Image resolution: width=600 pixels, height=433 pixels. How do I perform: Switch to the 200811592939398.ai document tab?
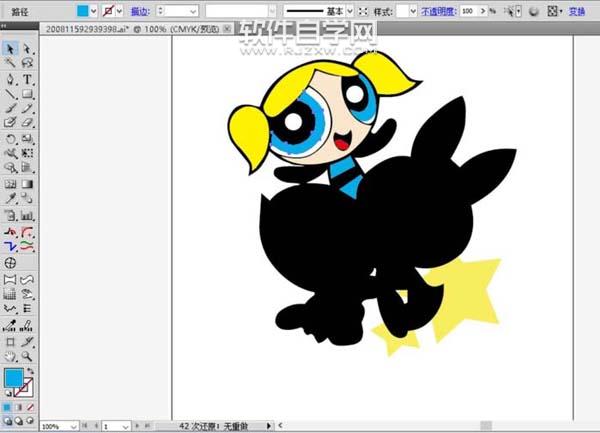pos(132,29)
